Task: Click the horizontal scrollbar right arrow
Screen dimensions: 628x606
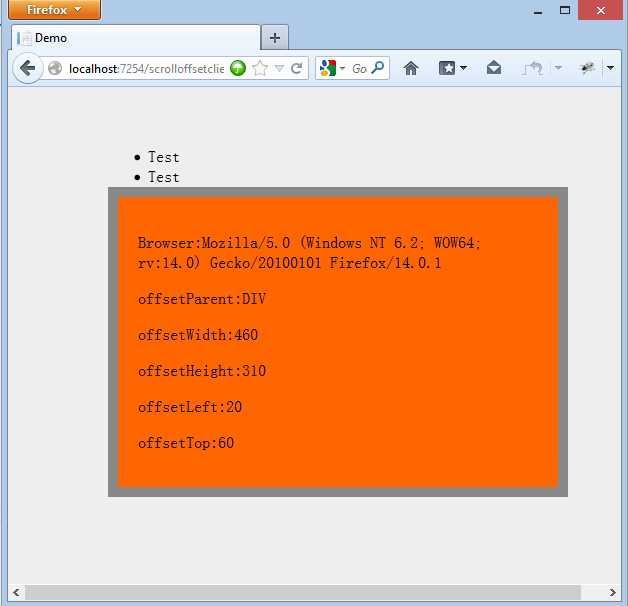Action: point(613,592)
